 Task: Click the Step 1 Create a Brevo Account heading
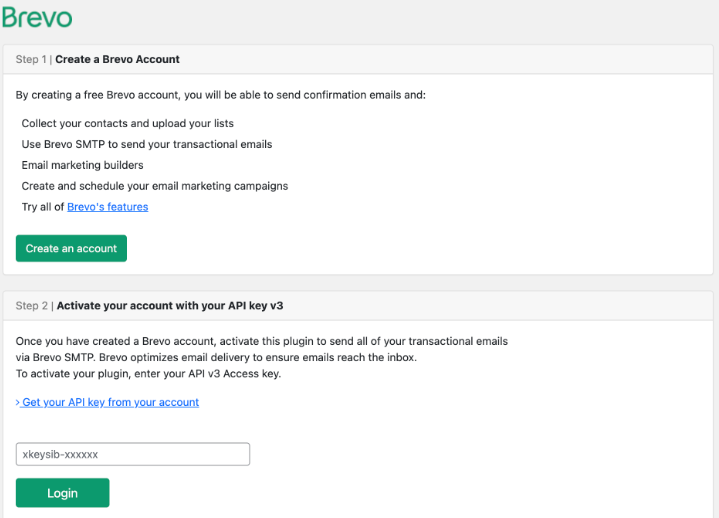(98, 59)
